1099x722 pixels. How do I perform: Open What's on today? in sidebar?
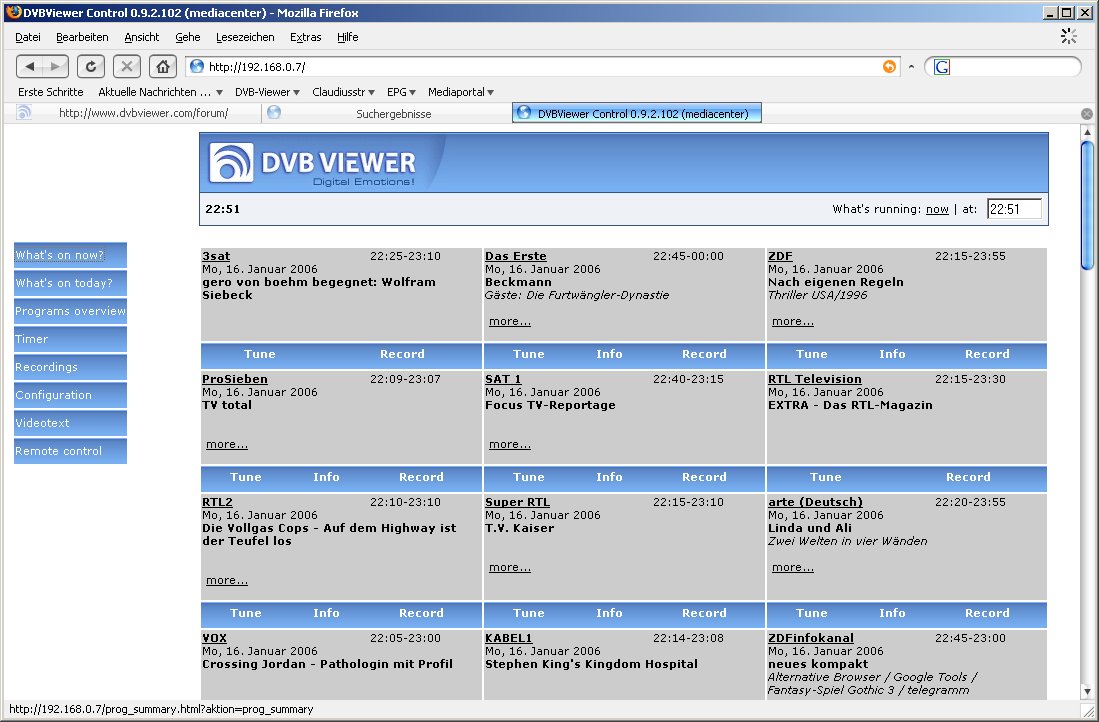[70, 283]
